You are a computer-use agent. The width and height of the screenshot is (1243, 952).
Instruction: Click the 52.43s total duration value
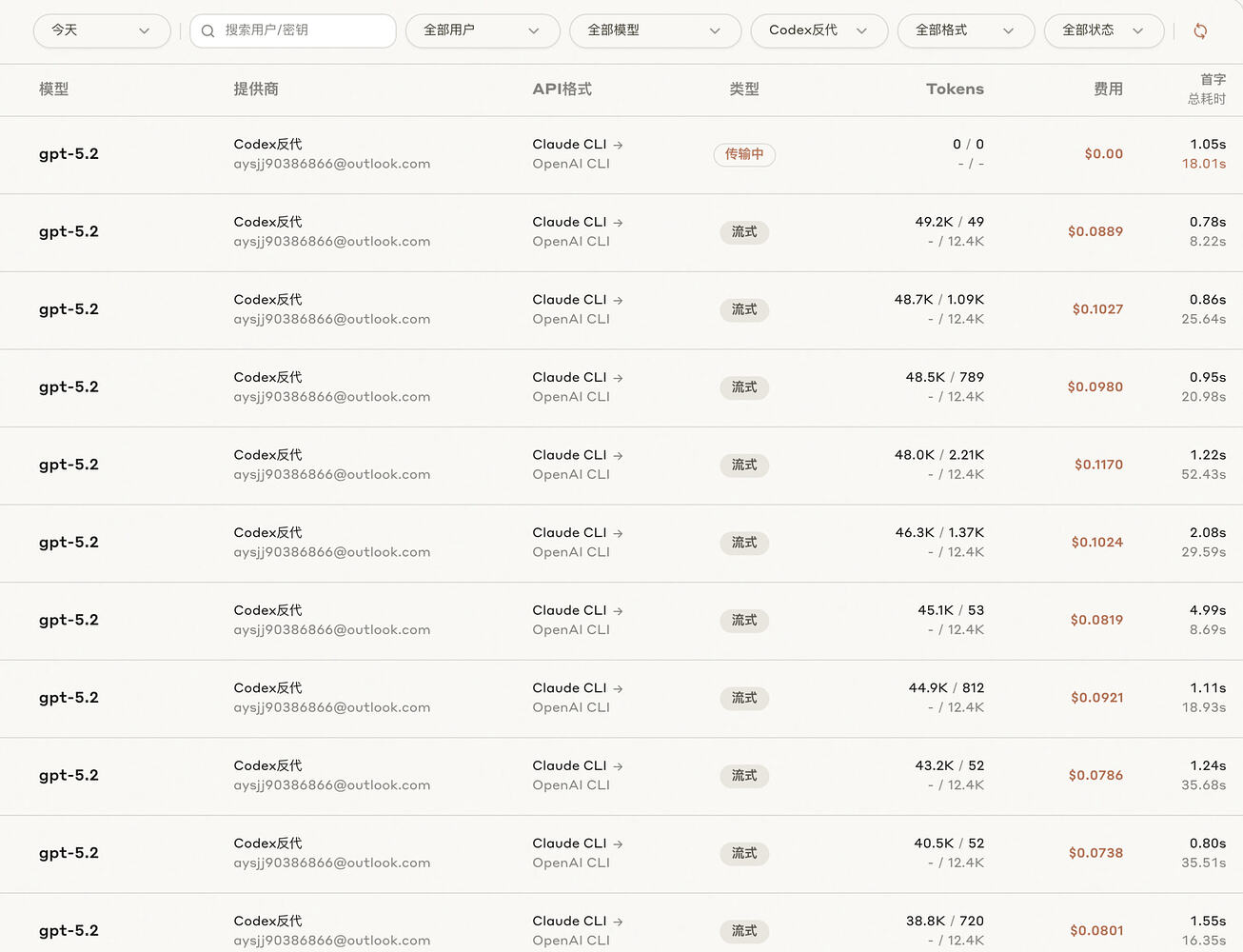[x=1204, y=475]
